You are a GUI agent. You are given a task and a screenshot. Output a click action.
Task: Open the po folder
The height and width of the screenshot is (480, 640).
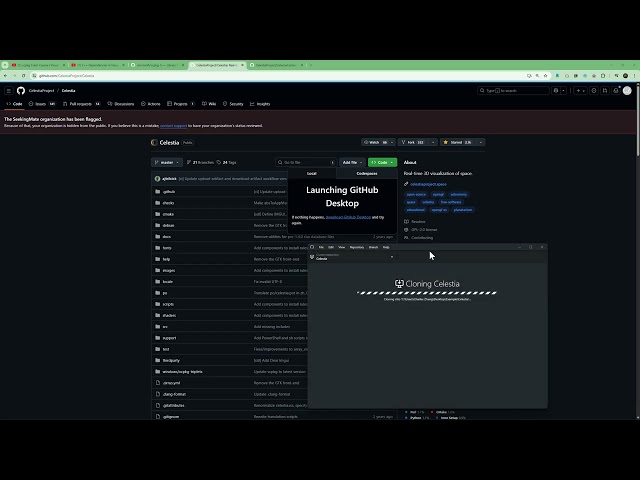pos(165,293)
